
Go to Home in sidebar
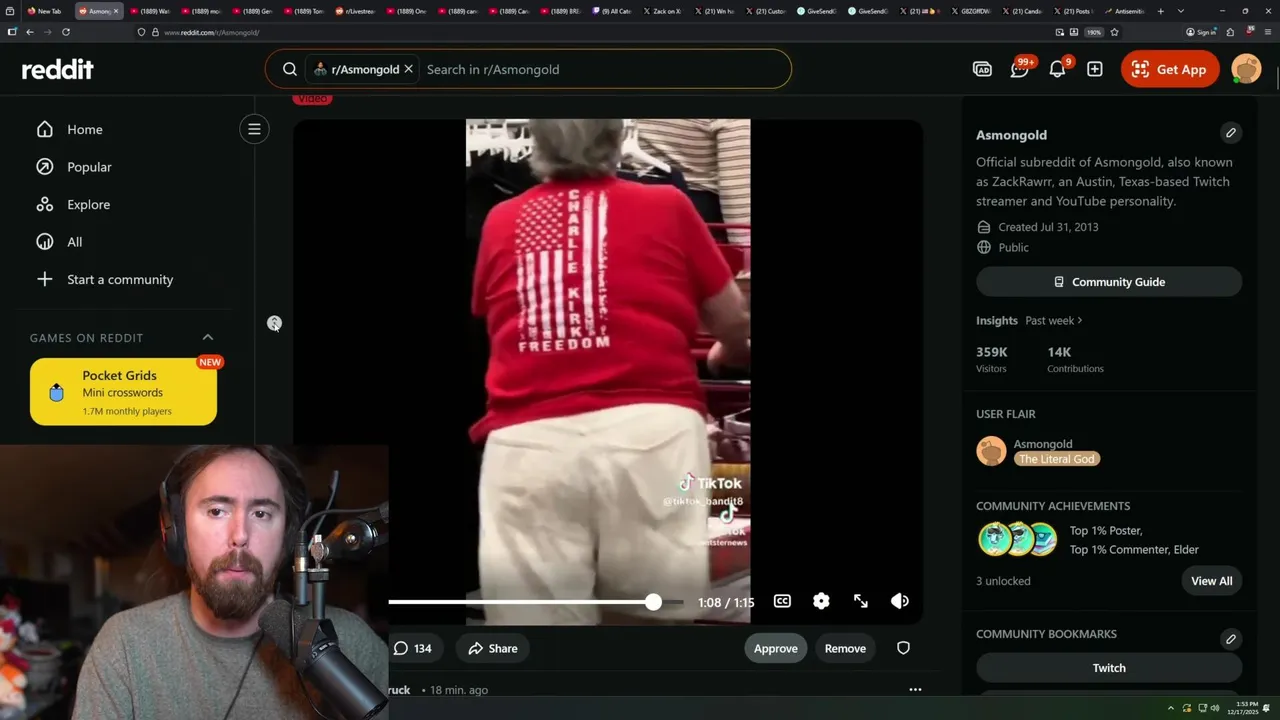85,129
